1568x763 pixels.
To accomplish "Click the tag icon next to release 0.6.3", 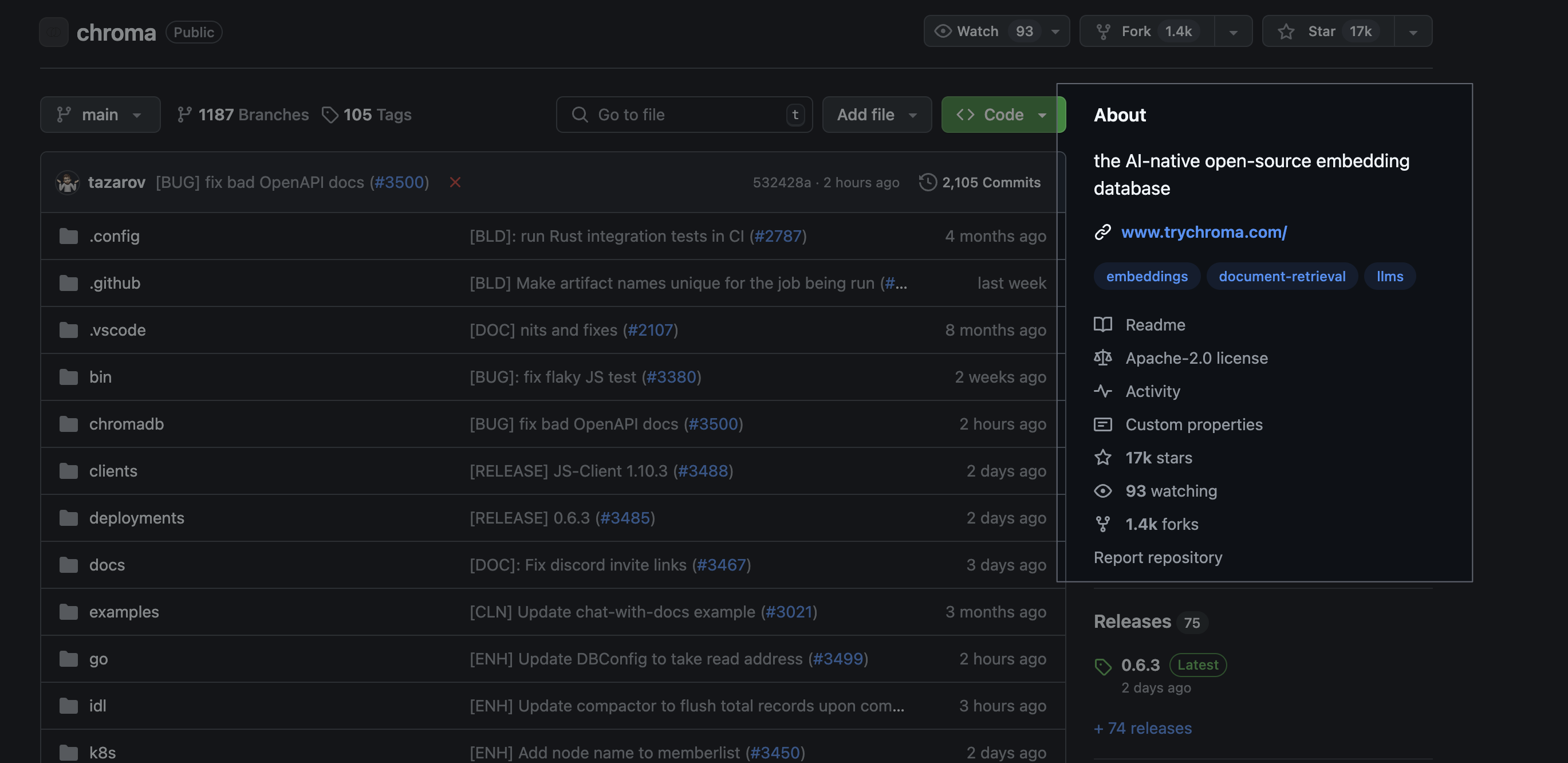I will click(1102, 667).
